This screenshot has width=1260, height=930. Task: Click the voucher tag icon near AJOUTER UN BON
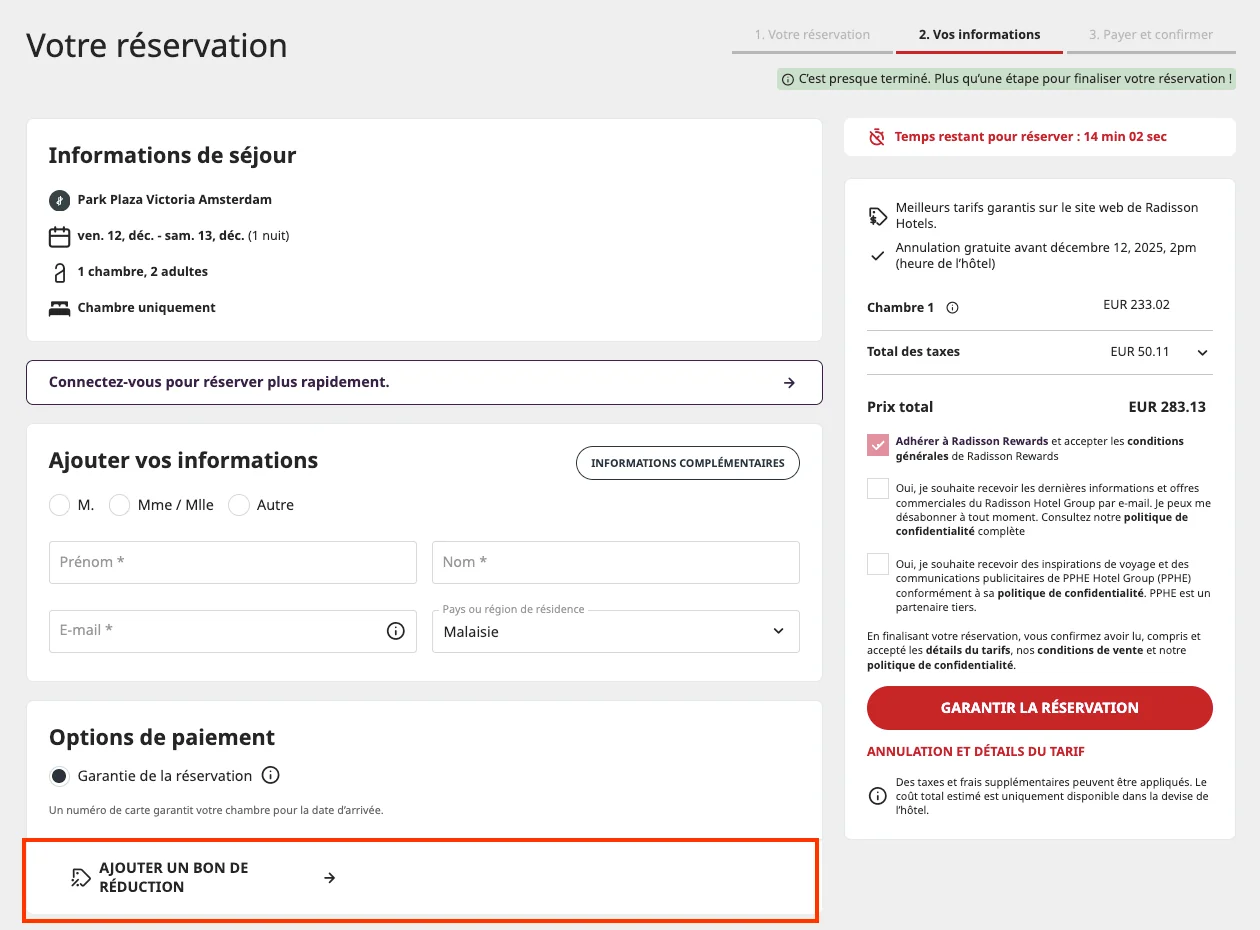click(80, 876)
